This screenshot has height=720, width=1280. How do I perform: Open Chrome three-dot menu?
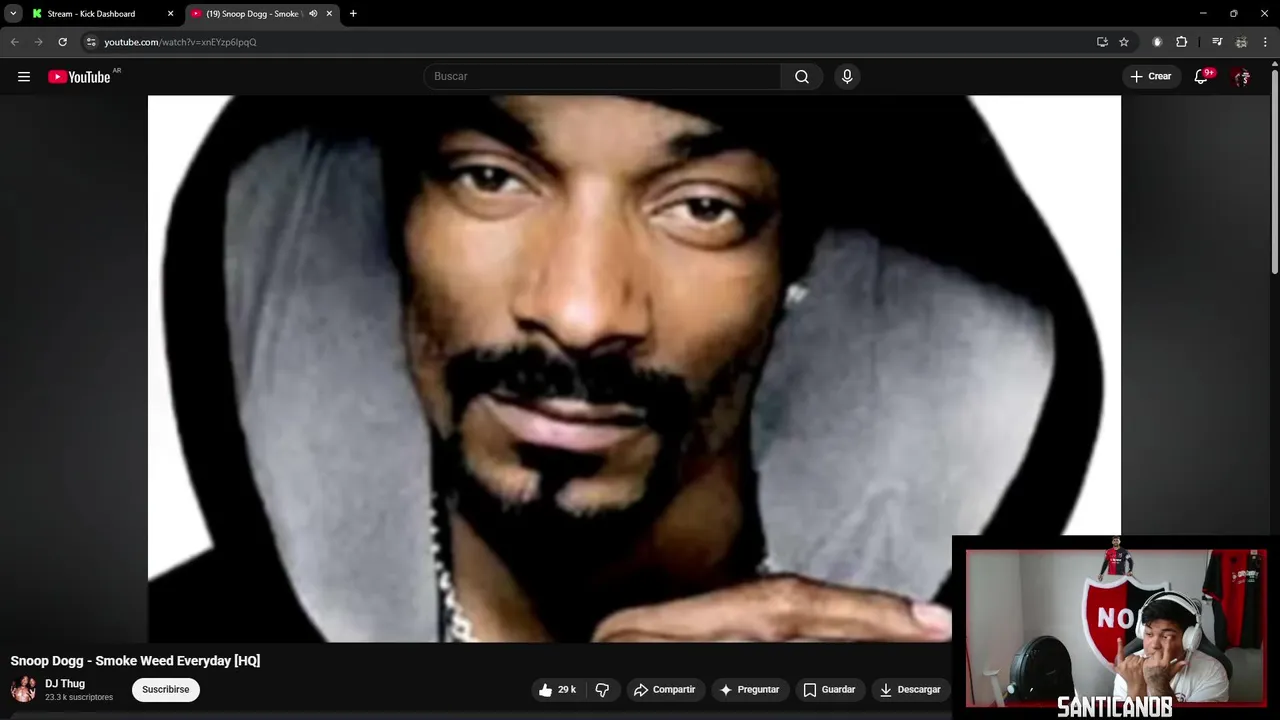(x=1265, y=42)
